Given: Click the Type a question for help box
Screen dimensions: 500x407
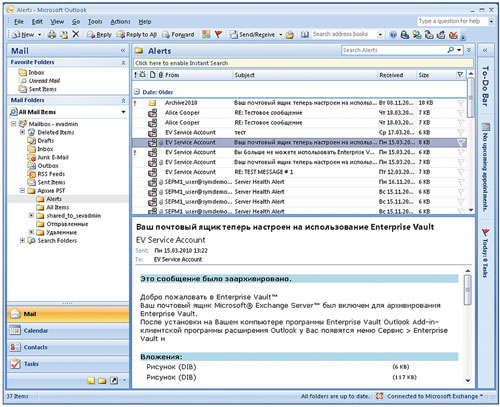Looking at the screenshot, I should (x=452, y=21).
